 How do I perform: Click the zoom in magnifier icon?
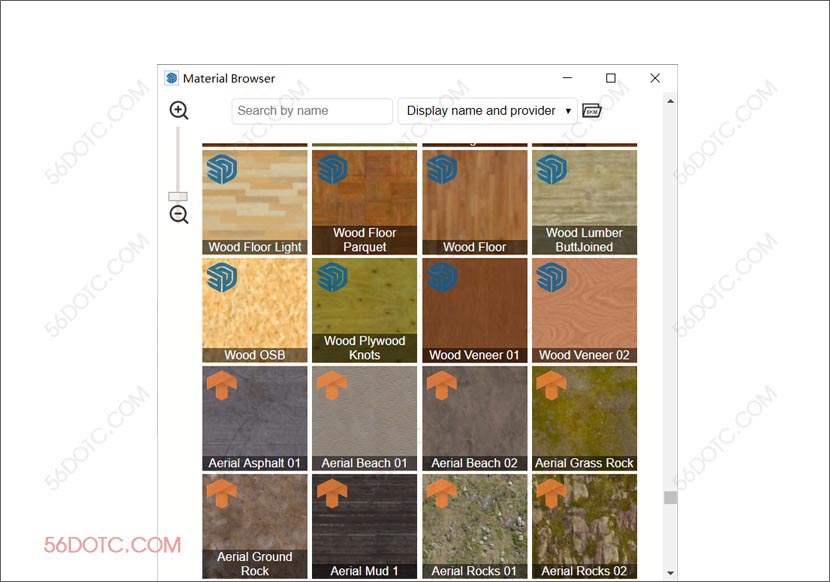(179, 110)
